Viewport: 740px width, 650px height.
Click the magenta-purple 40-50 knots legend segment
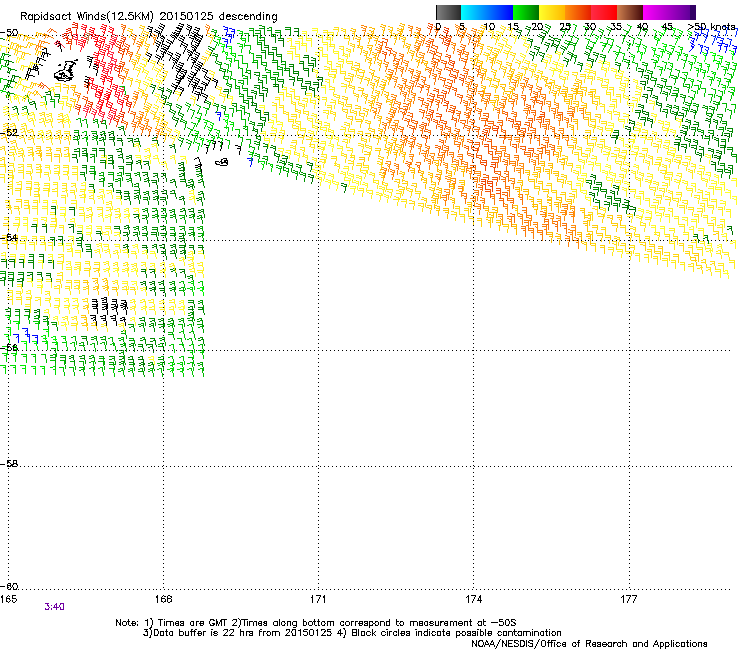coord(669,12)
